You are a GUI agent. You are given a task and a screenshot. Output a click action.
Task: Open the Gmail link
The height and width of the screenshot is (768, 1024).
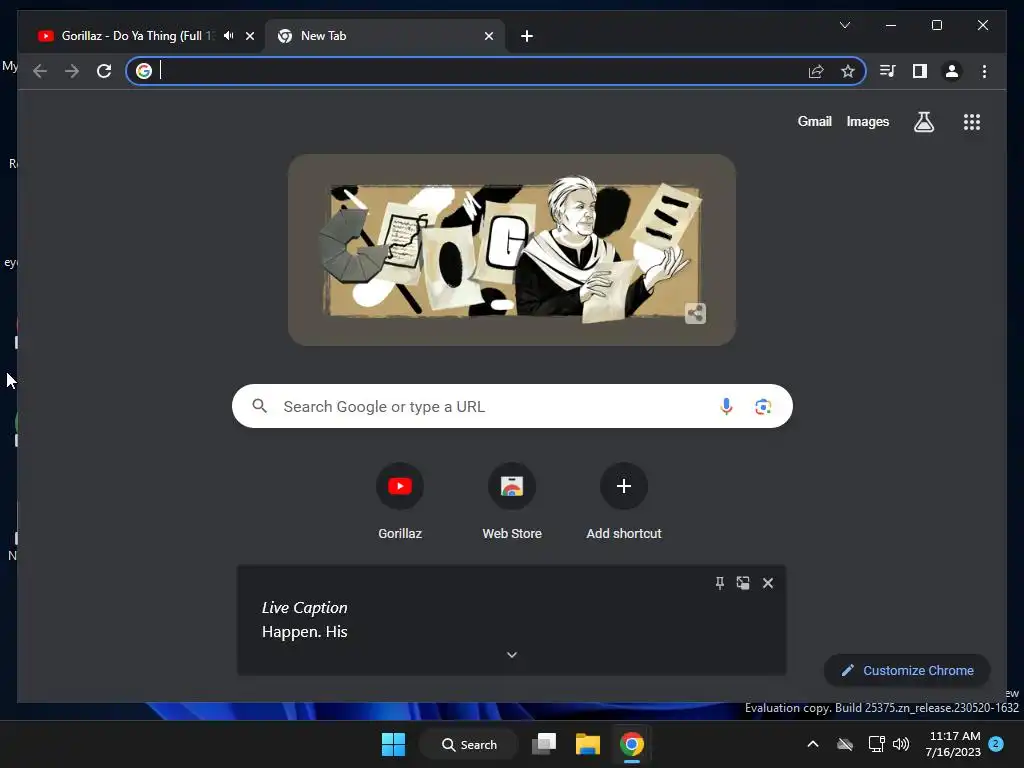tap(814, 121)
